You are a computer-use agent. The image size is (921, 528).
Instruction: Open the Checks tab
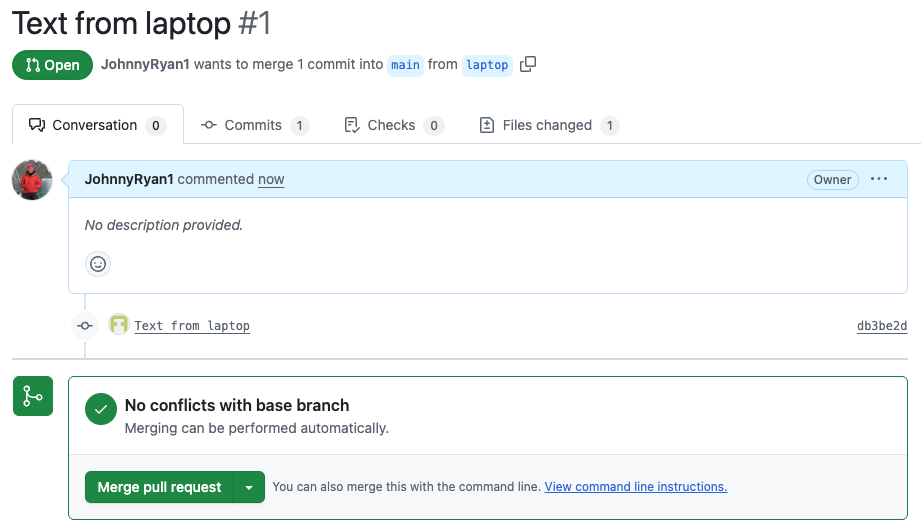(392, 125)
